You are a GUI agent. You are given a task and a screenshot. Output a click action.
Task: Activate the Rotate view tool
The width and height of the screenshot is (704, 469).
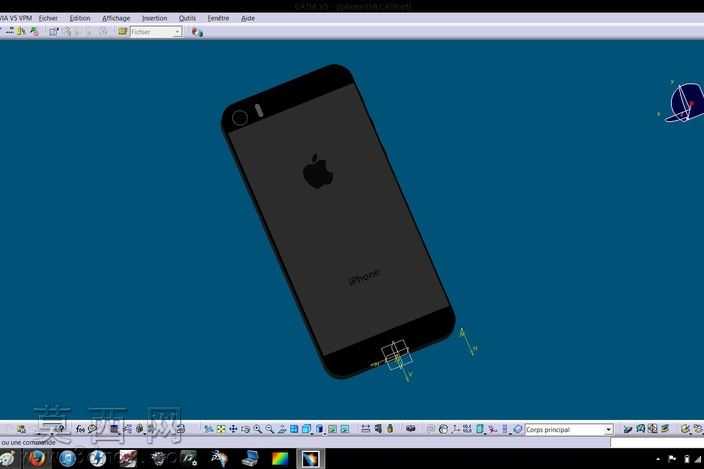pyautogui.click(x=245, y=429)
